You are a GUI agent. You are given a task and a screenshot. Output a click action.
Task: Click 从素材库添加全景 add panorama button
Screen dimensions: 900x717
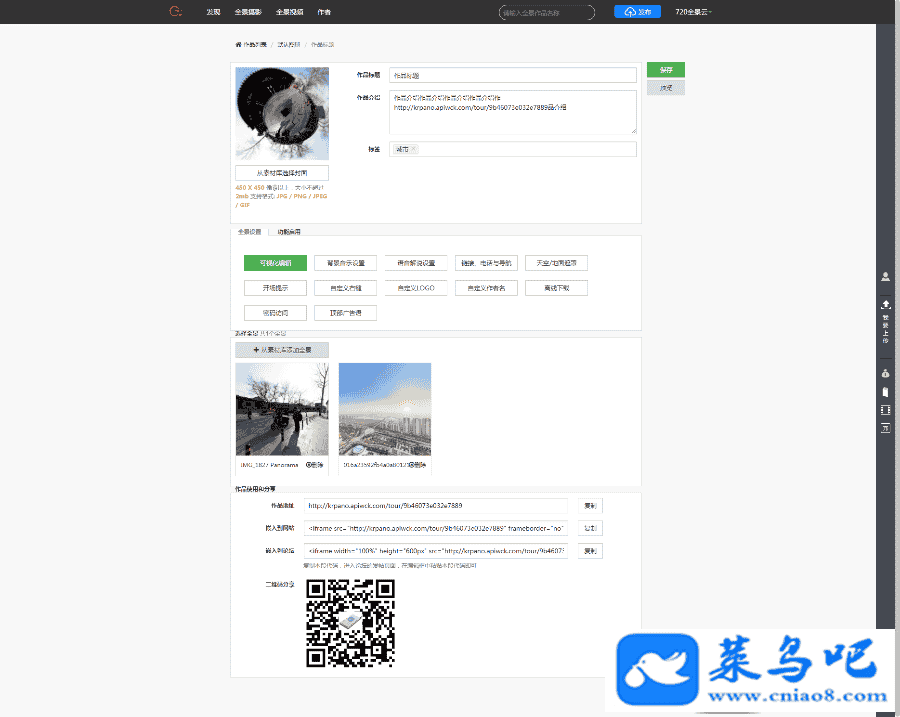[x=282, y=350]
